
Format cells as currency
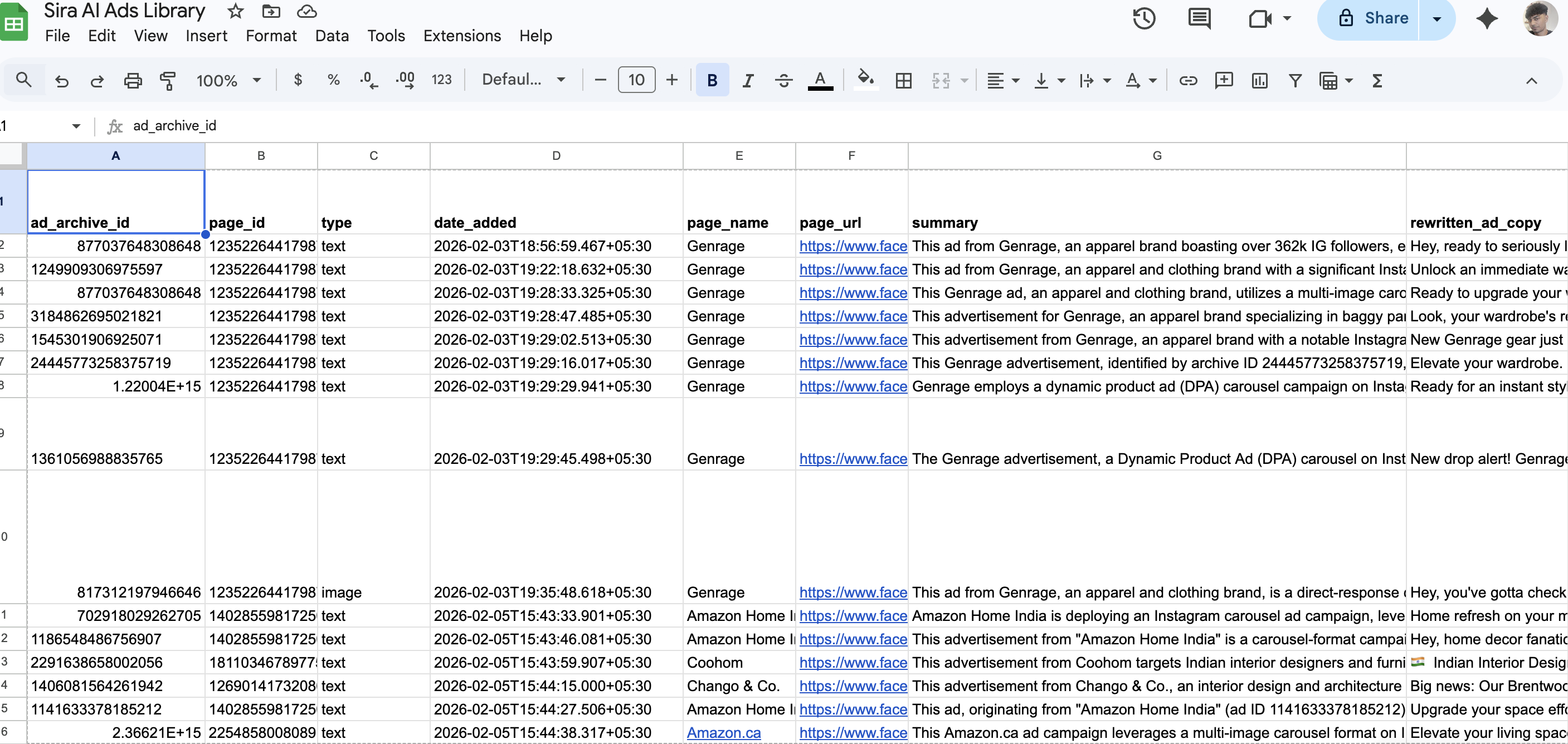point(298,80)
